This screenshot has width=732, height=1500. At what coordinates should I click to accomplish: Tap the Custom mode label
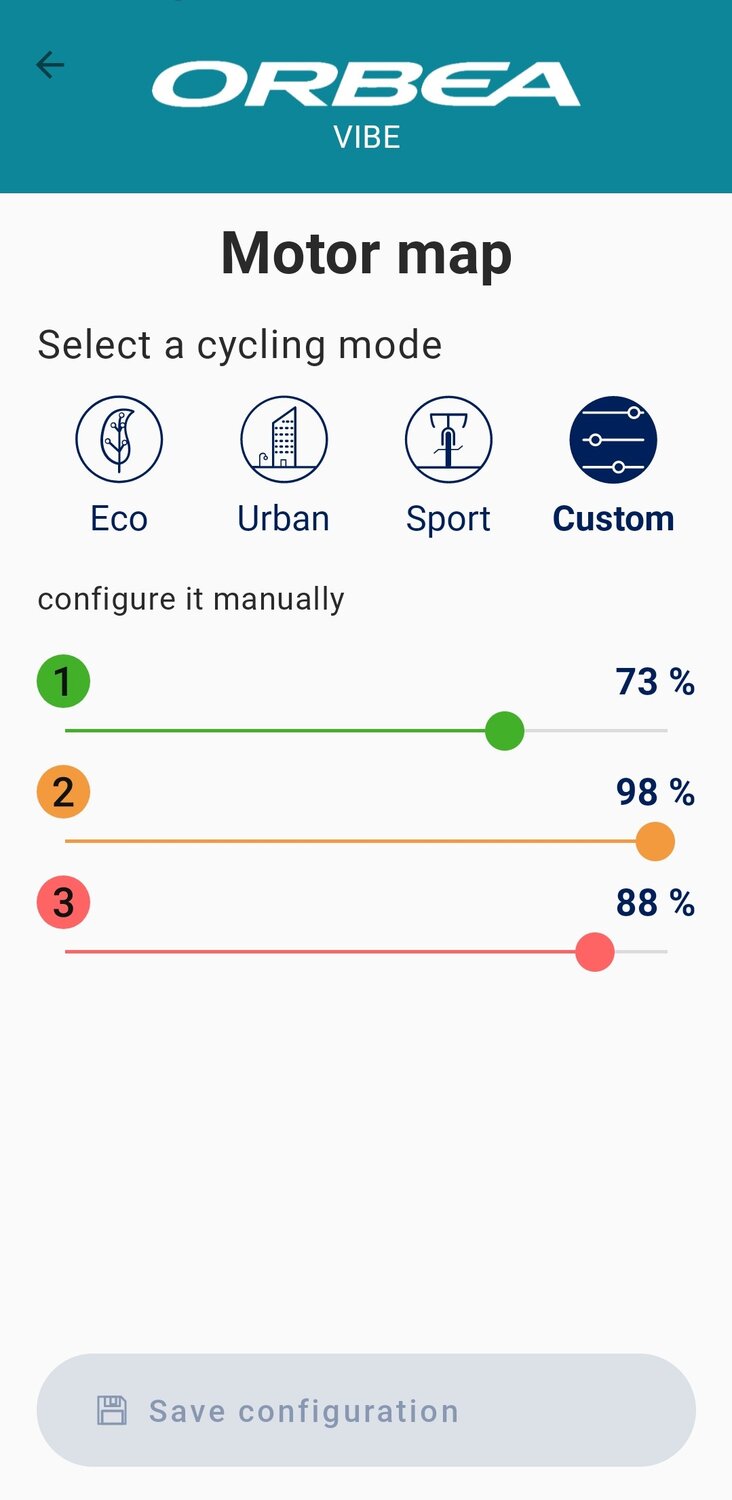pos(613,519)
